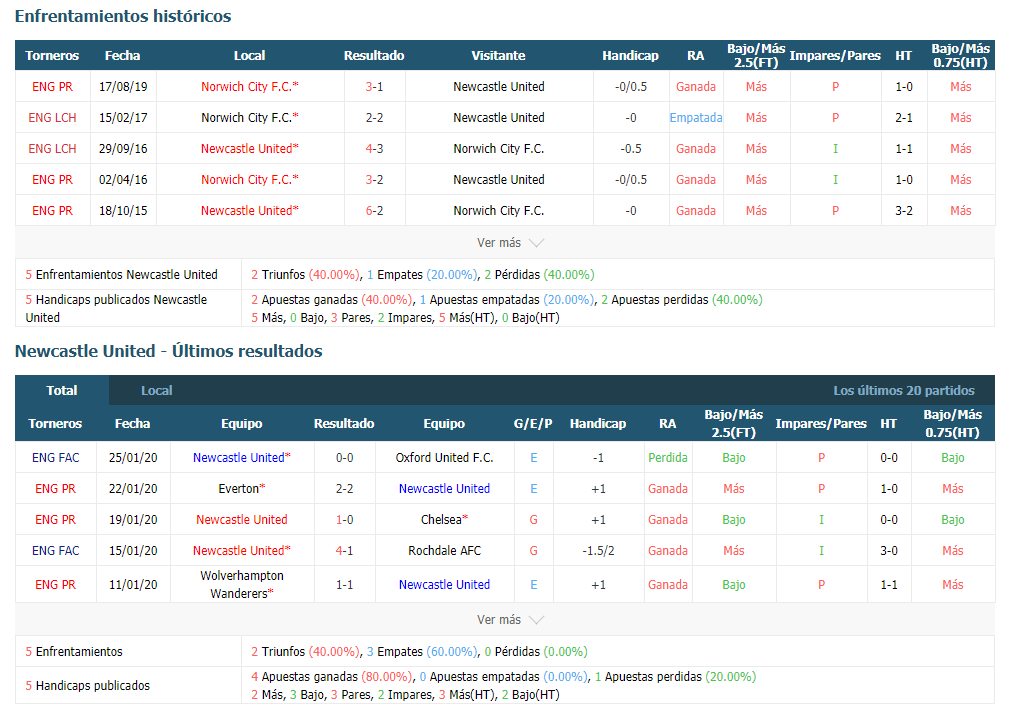Click ENG PR tournament in 22/01/20 row
This screenshot has height=708, width=1012.
click(x=56, y=489)
